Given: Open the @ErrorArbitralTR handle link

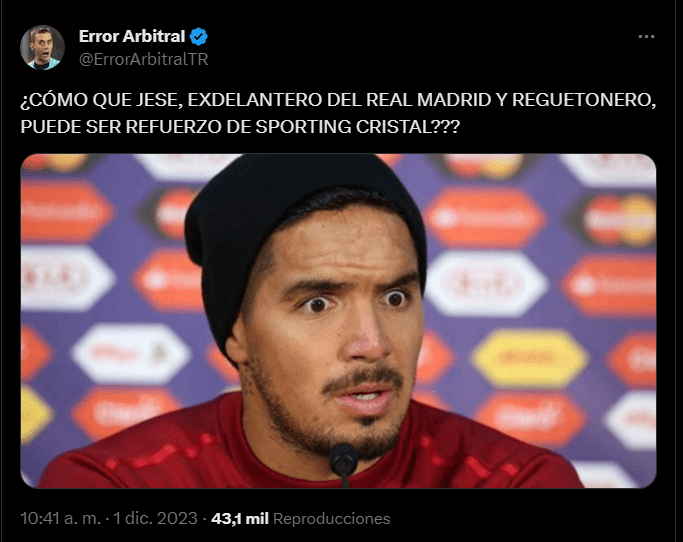Looking at the screenshot, I should pos(144,59).
